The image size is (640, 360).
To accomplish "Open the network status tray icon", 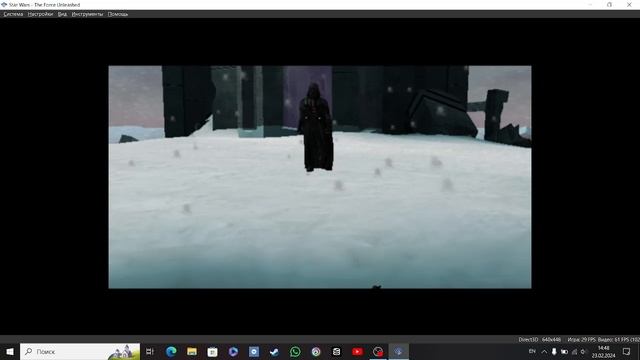I will pos(574,351).
